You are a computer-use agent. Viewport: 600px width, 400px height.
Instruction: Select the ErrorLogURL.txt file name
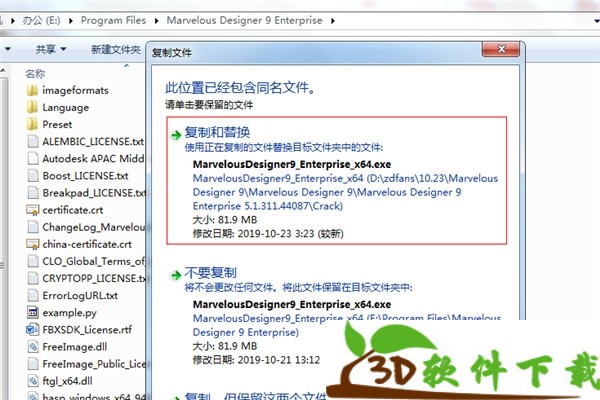[80, 296]
